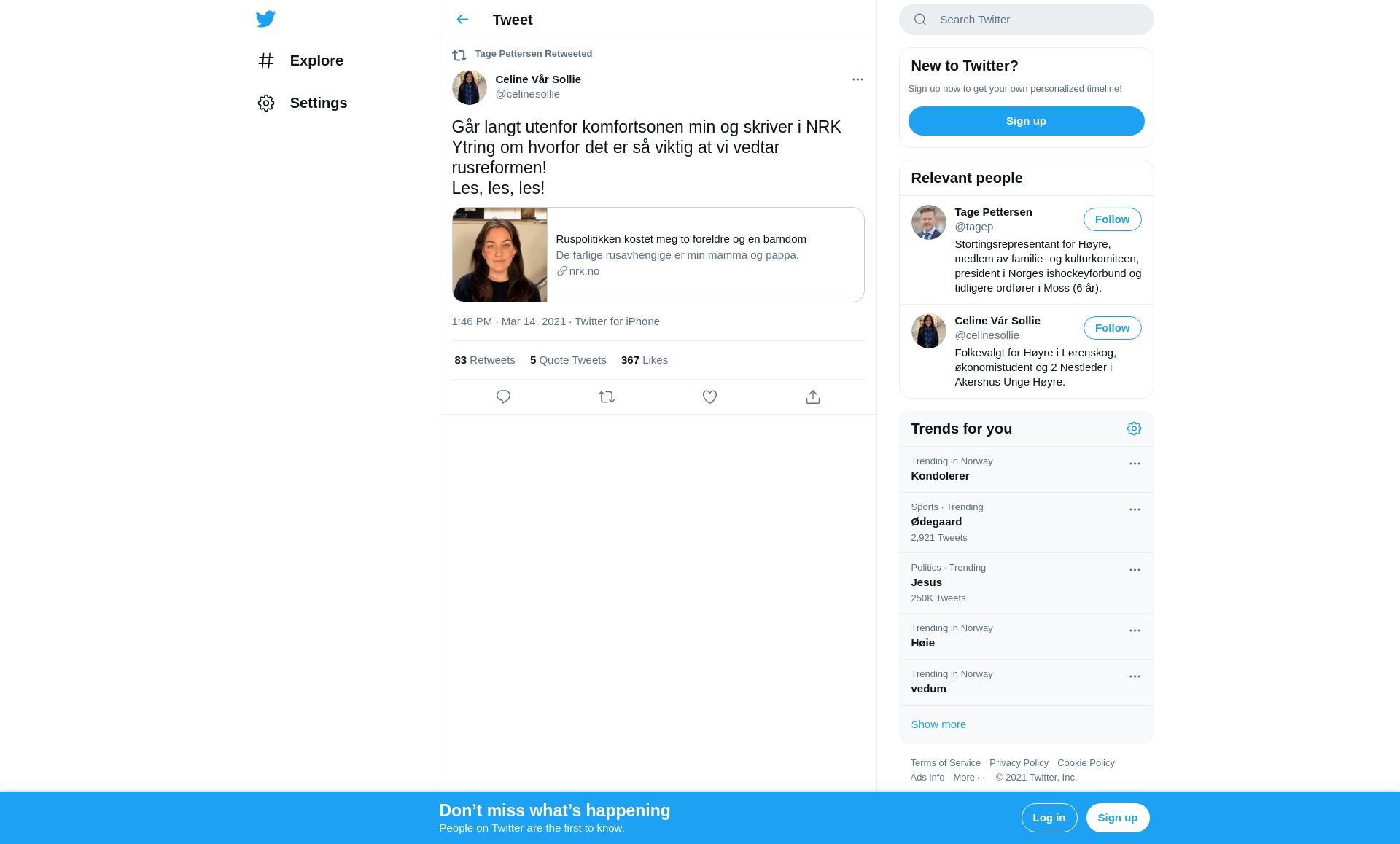Expand the More footer menu
1400x844 pixels.
coord(969,778)
